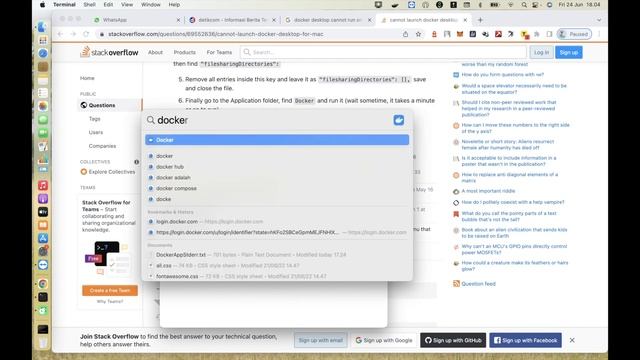Reload the Stack Overflow page
Viewport: 640px width, 360px height.
pos(86,34)
